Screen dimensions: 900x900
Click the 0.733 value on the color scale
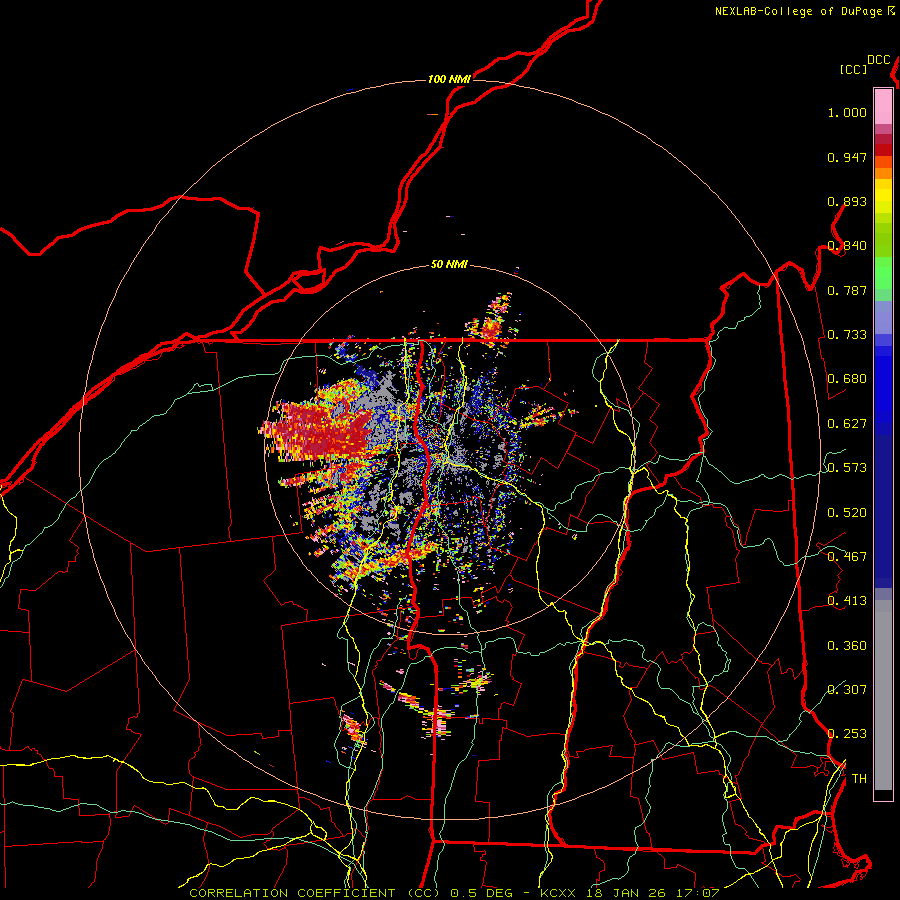(847, 335)
